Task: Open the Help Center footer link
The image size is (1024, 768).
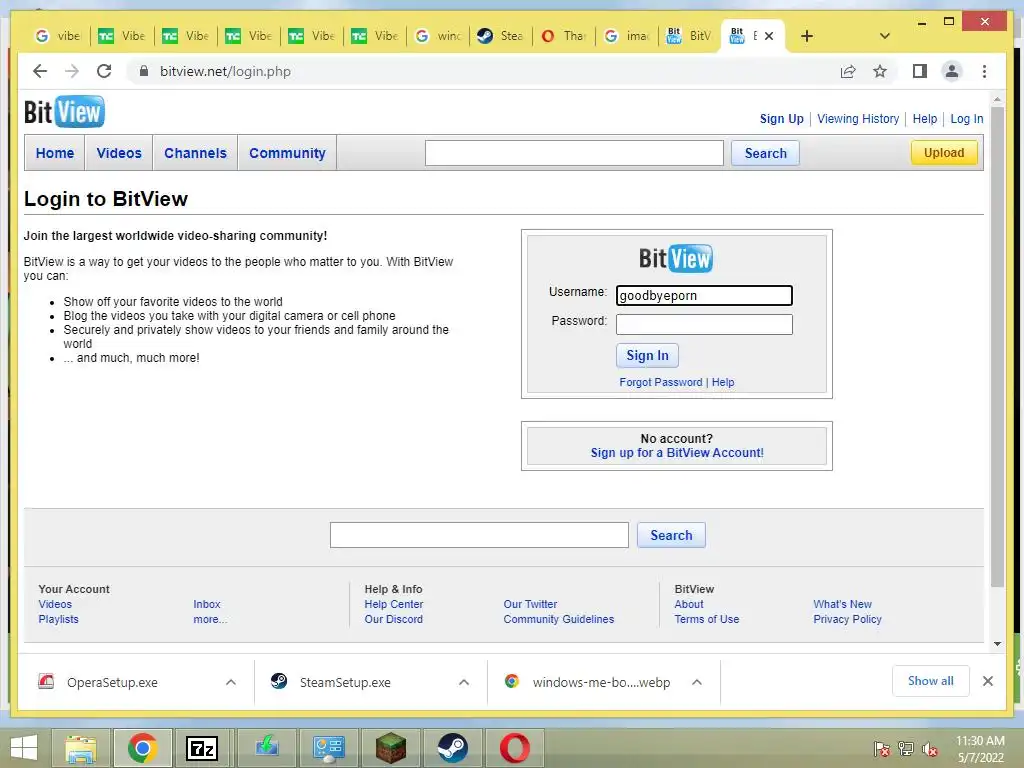Action: tap(394, 604)
